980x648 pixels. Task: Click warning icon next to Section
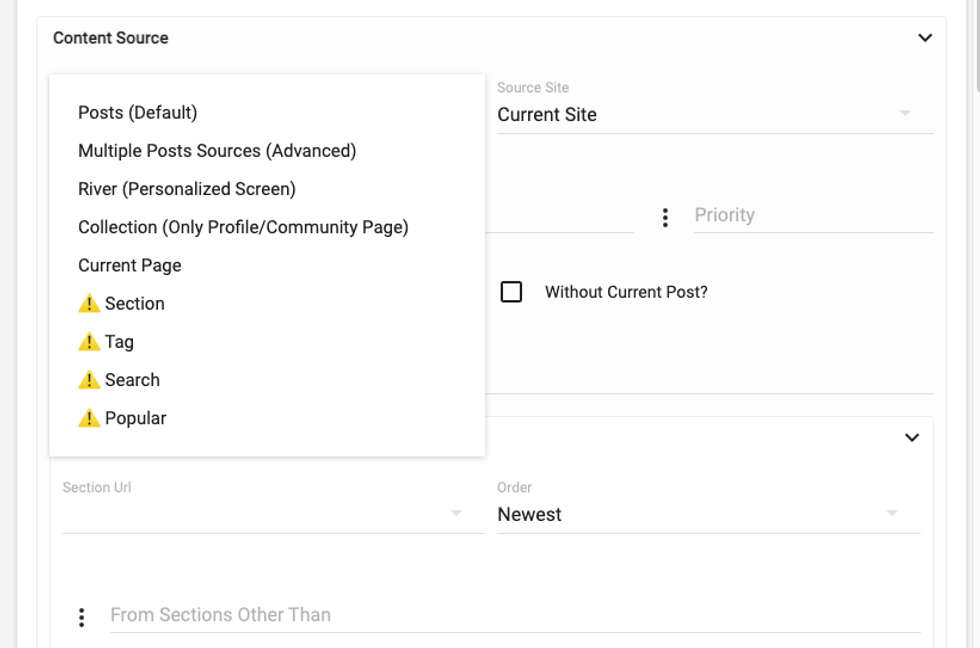[89, 304]
